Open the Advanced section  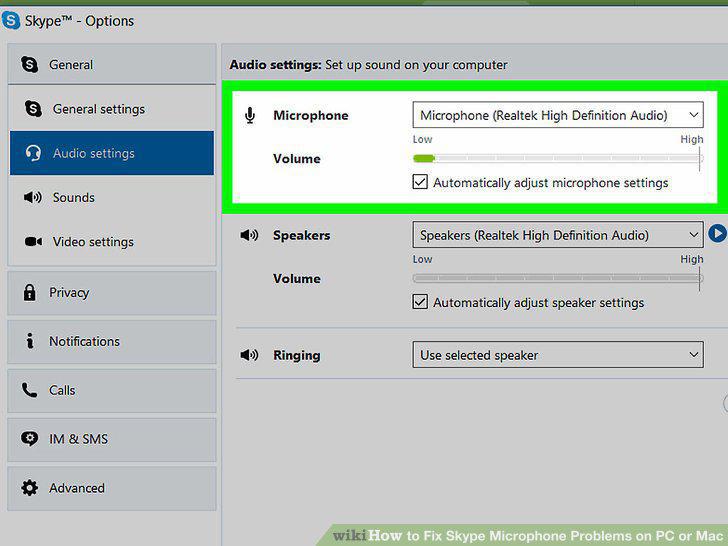point(112,488)
